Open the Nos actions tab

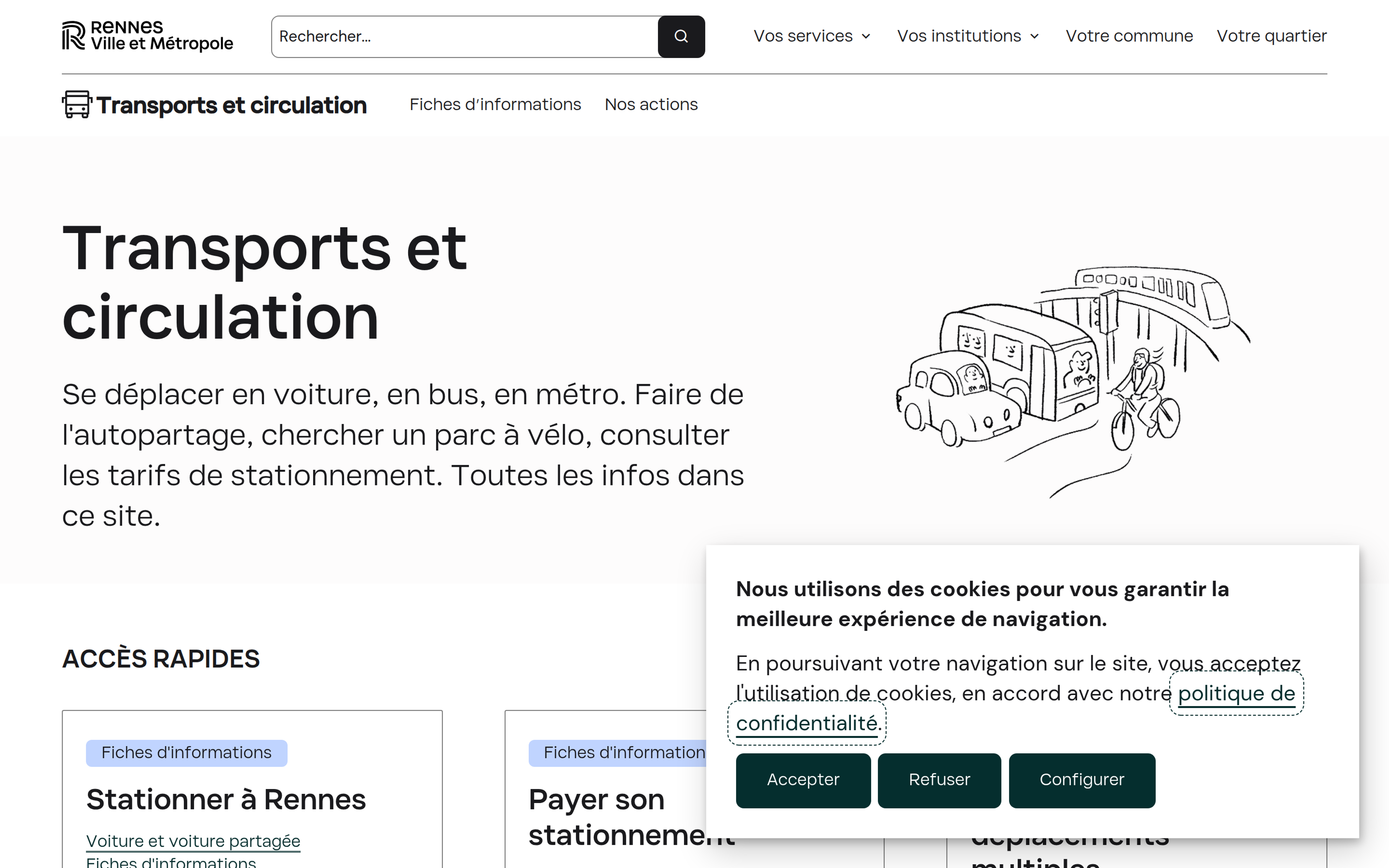click(651, 104)
